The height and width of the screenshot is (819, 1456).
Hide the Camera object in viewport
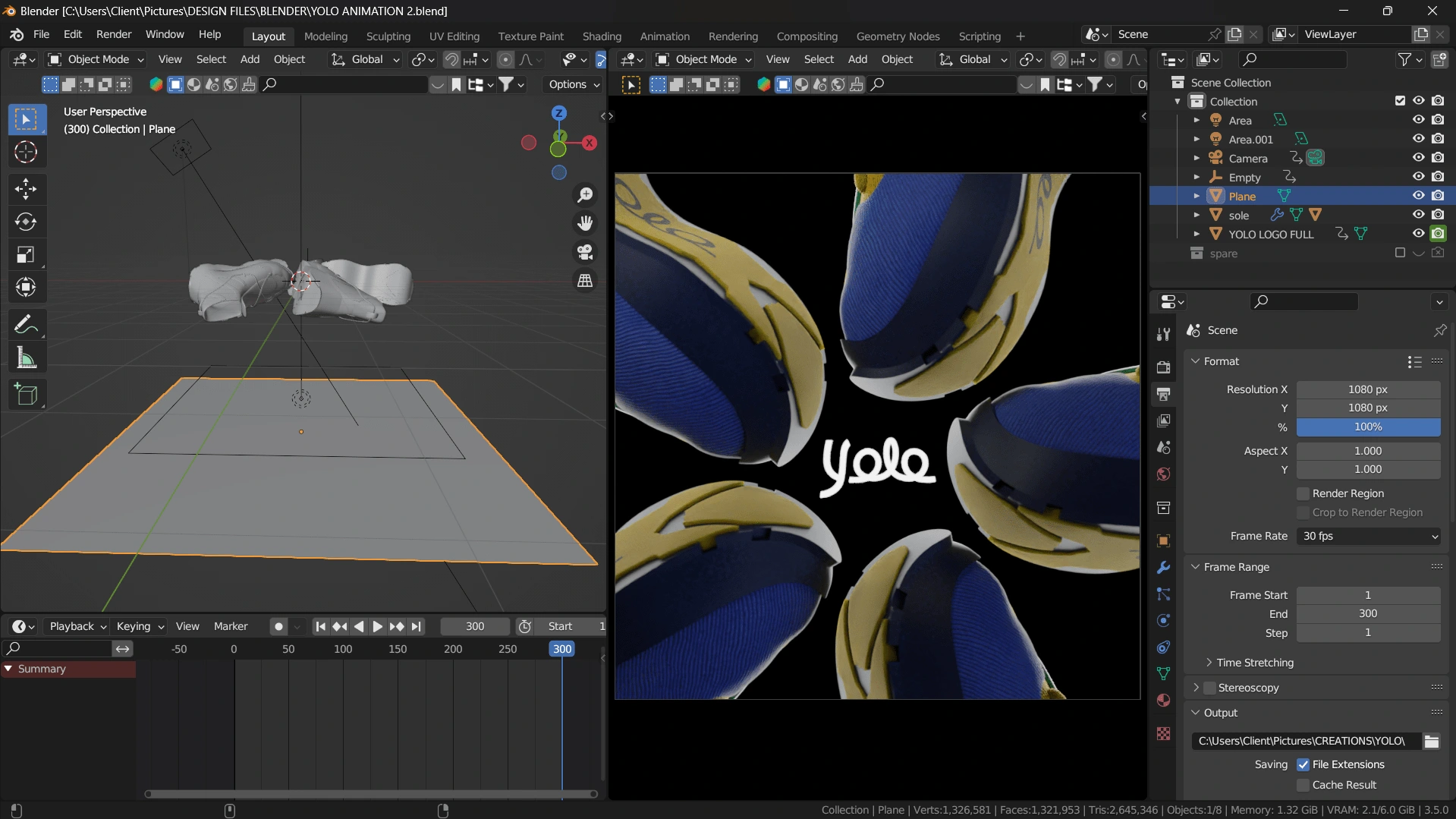(1418, 158)
